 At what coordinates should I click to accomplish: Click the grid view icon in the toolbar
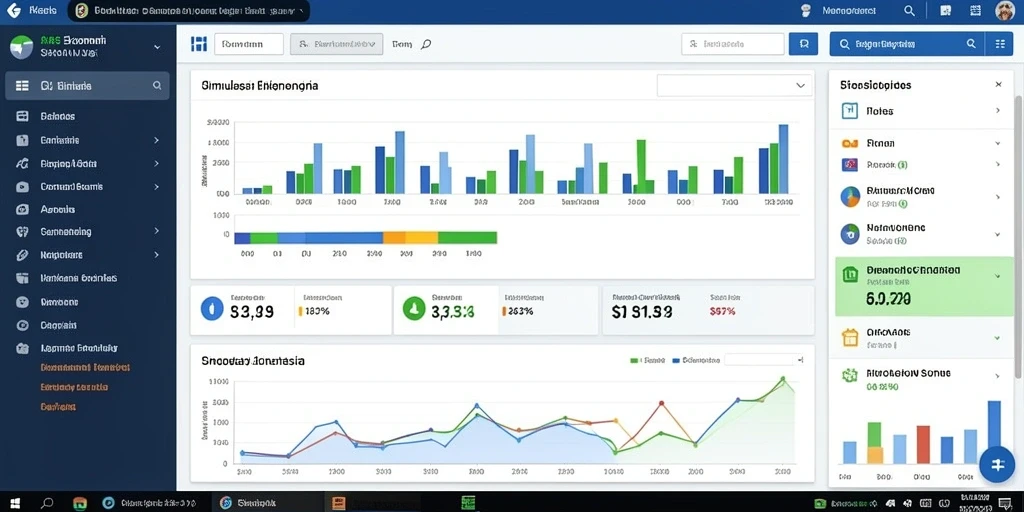pyautogui.click(x=199, y=44)
